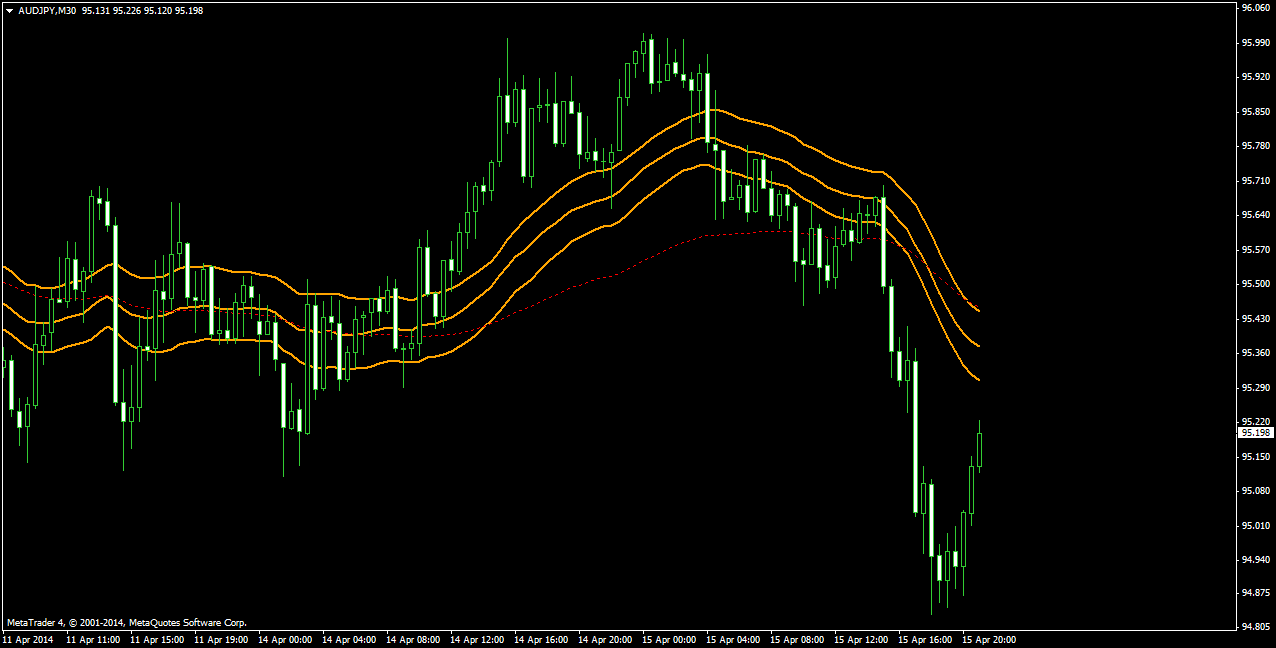Click the 95.430 price scale label
Image resolution: width=1276 pixels, height=648 pixels.
click(1255, 319)
